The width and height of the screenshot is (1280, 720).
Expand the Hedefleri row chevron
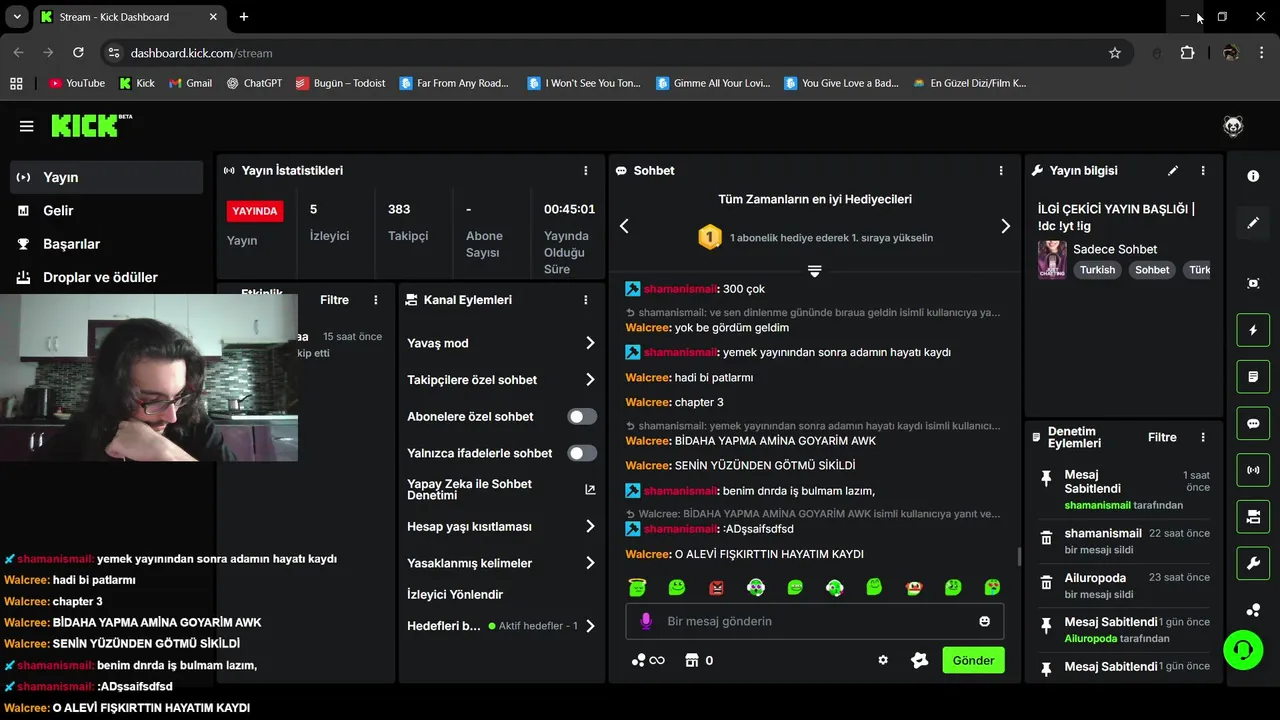point(590,626)
